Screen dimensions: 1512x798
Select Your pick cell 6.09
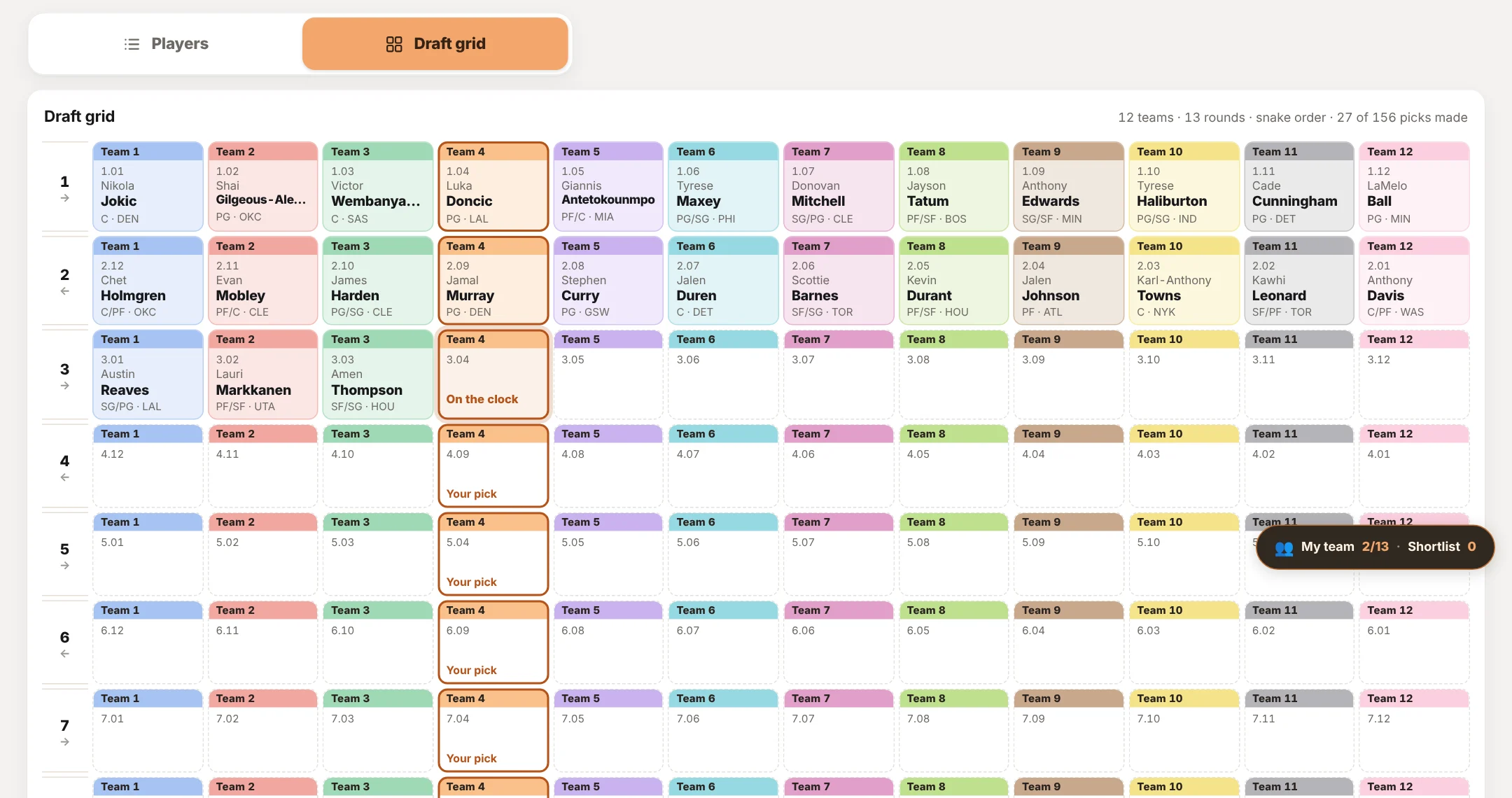click(x=493, y=642)
